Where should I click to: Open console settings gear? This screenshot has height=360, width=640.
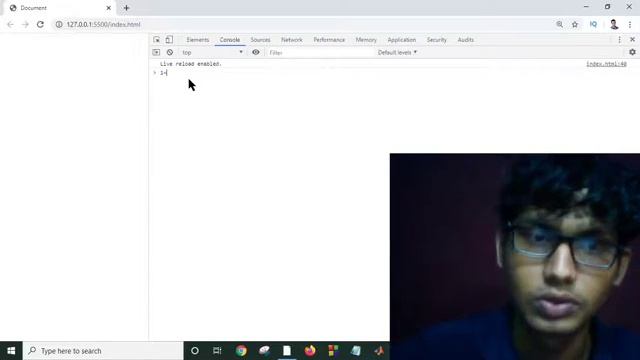click(632, 52)
